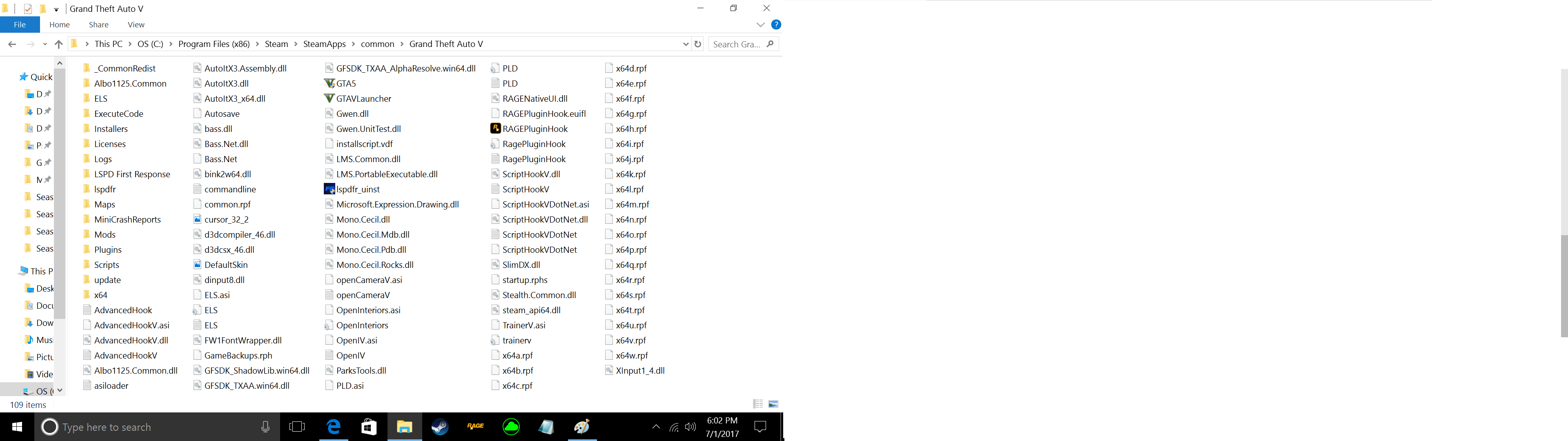The width and height of the screenshot is (1568, 441).
Task: Open Steam from the taskbar
Action: [440, 427]
